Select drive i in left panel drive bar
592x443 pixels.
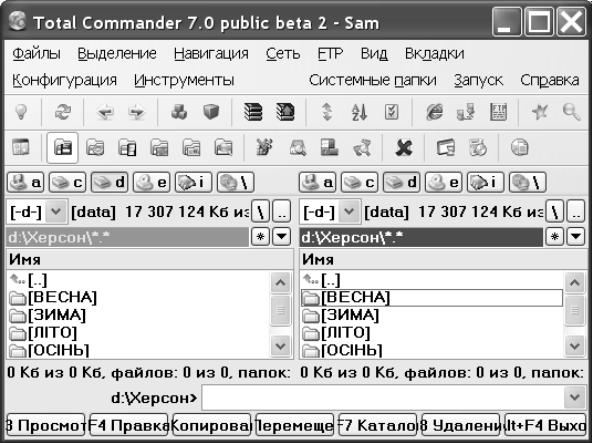click(193, 183)
